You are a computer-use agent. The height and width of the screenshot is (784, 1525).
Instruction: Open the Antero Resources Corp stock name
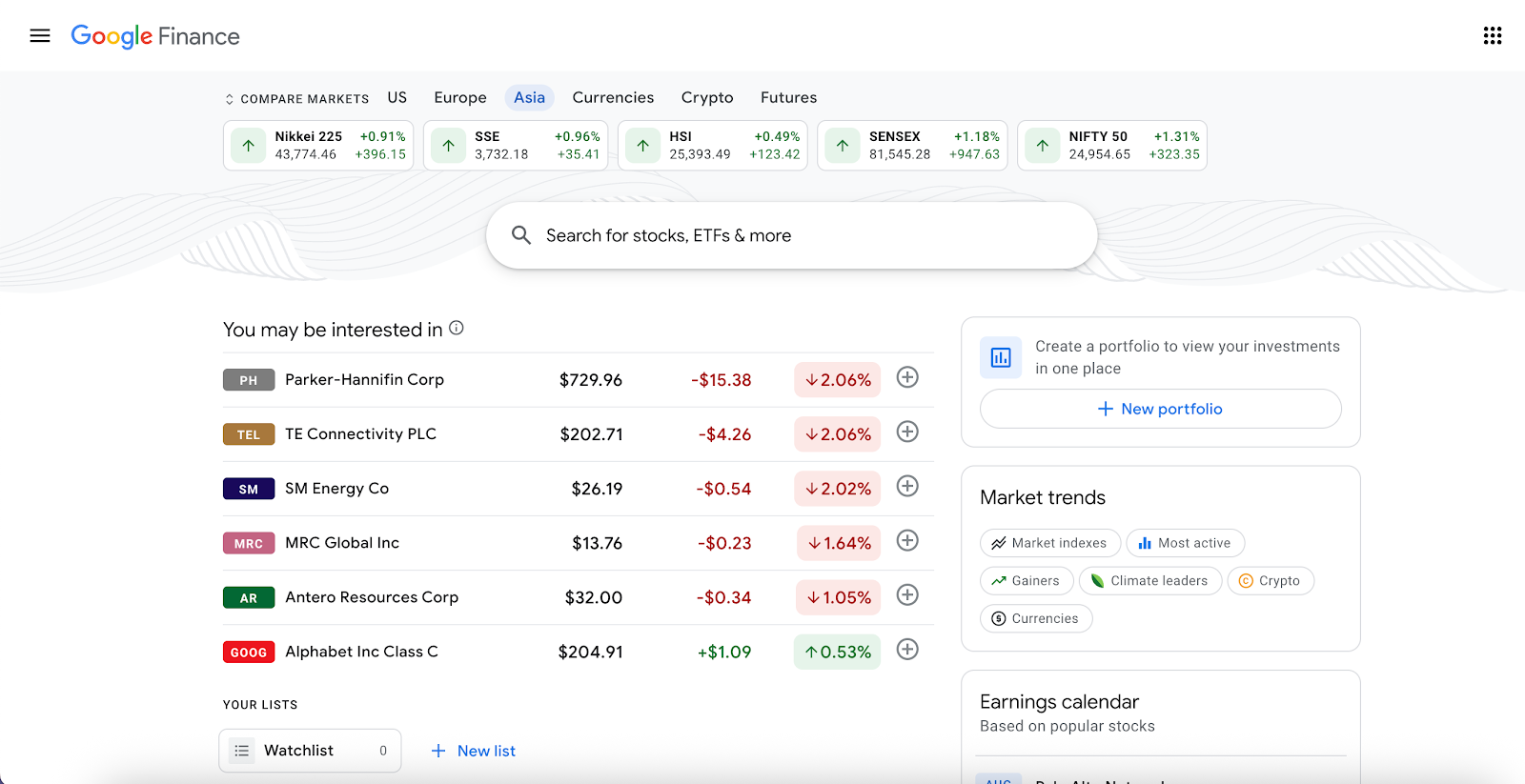click(x=372, y=596)
